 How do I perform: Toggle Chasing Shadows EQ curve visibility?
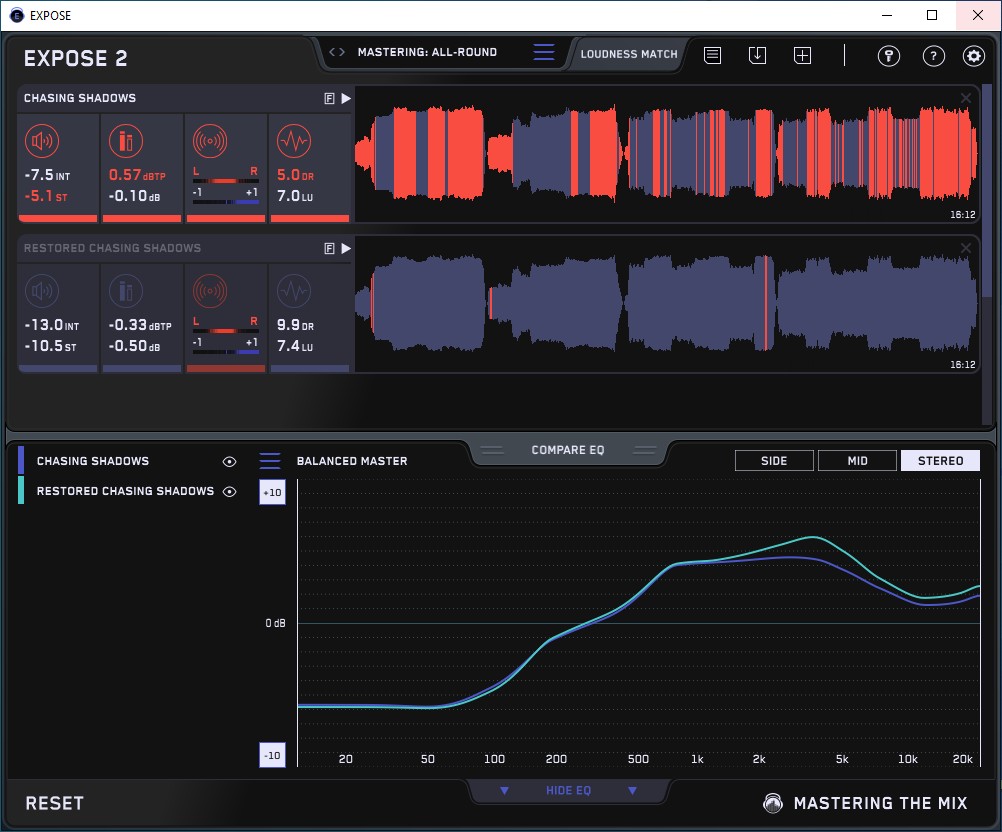pyautogui.click(x=230, y=462)
